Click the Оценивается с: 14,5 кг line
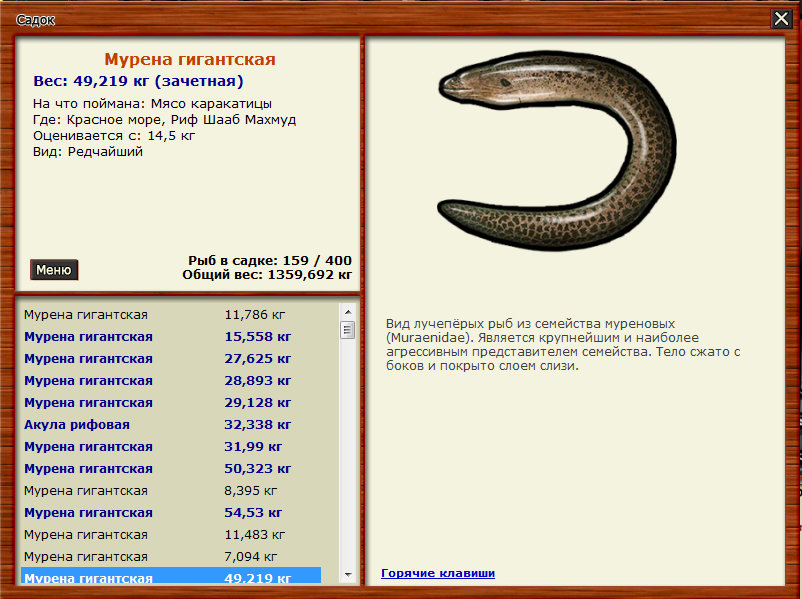Viewport: 802px width, 599px height. (x=114, y=136)
